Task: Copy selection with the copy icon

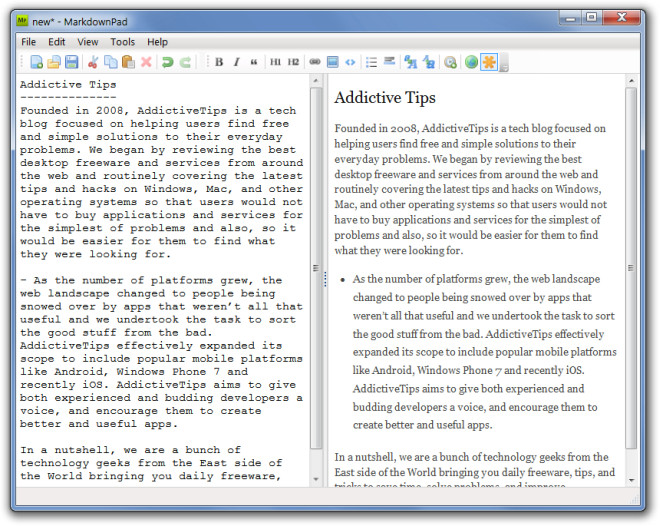Action: point(111,62)
